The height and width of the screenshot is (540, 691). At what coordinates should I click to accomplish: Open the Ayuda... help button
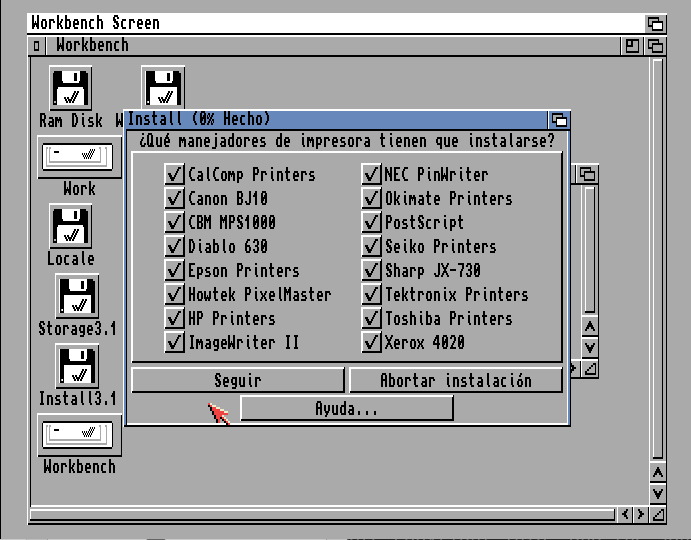coord(346,409)
